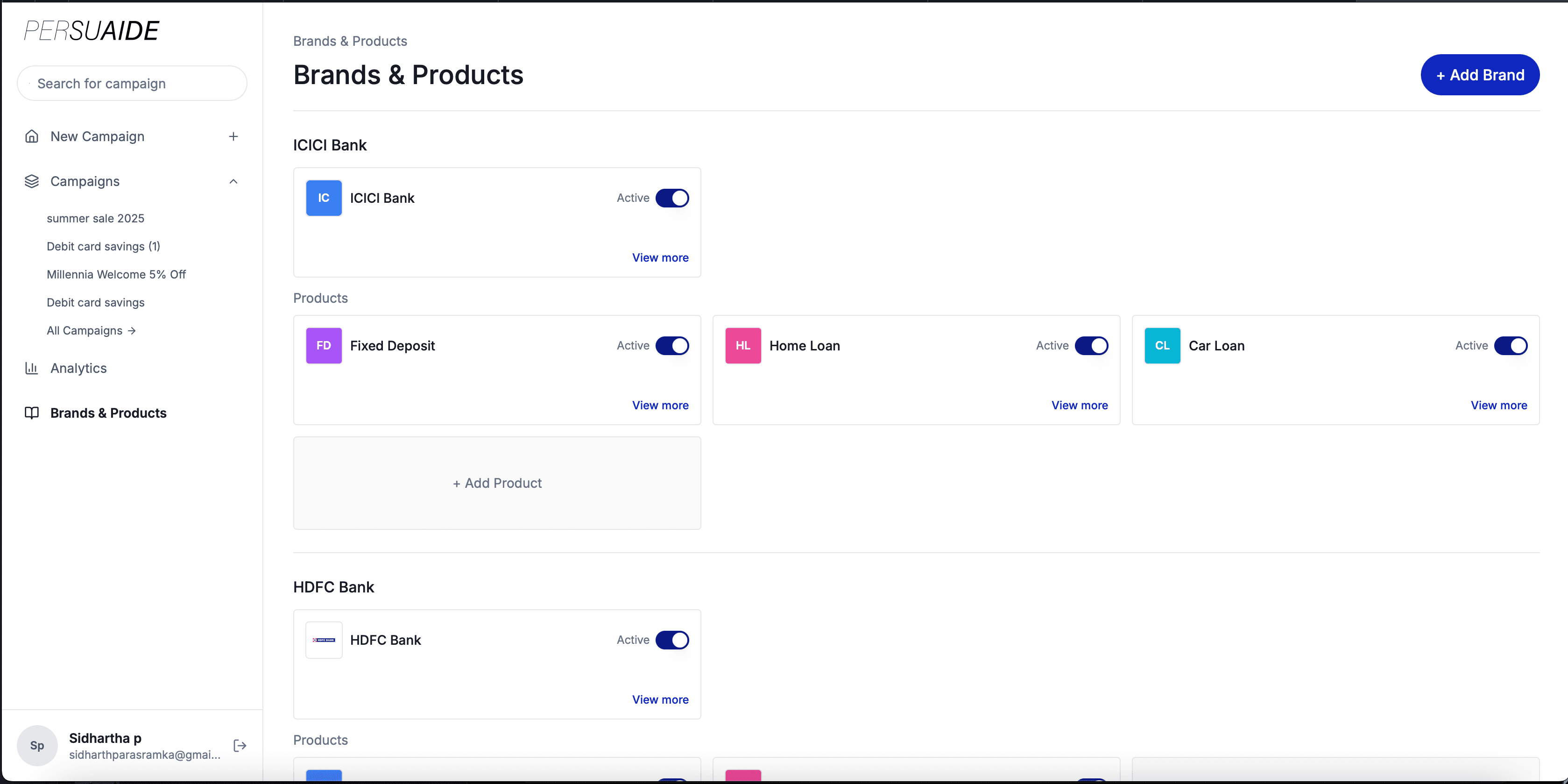Toggle Fixed Deposit active switch
Viewport: 1568px width, 784px height.
pos(672,345)
